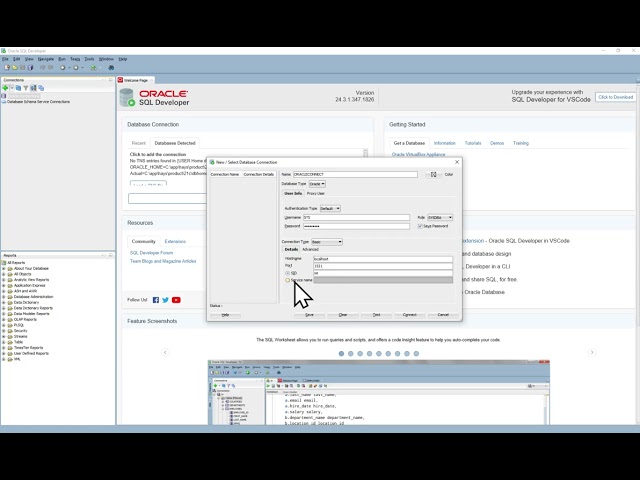
Task: Toggle the Save Password checkbox
Action: pyautogui.click(x=420, y=226)
